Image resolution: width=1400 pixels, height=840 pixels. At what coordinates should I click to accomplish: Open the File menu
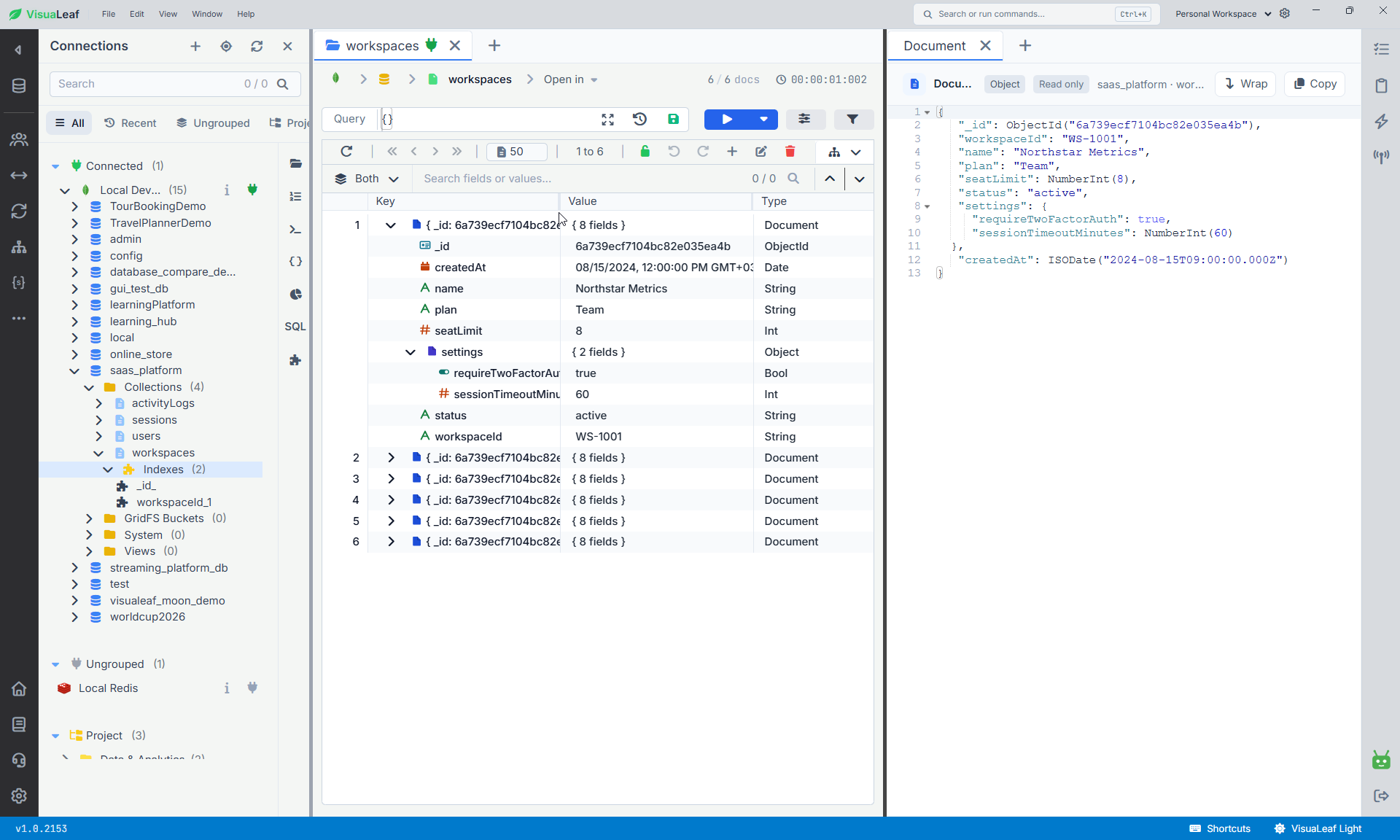[109, 14]
